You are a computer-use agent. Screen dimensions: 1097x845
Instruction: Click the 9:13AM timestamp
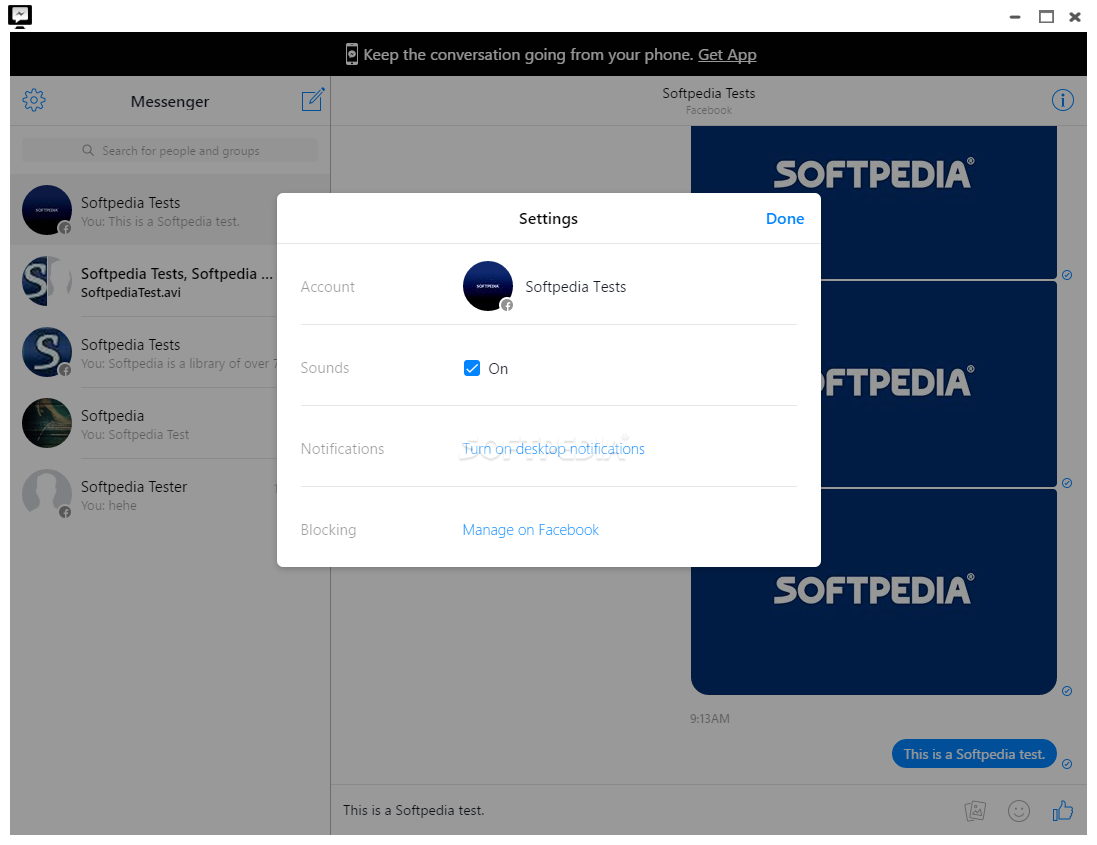(709, 718)
